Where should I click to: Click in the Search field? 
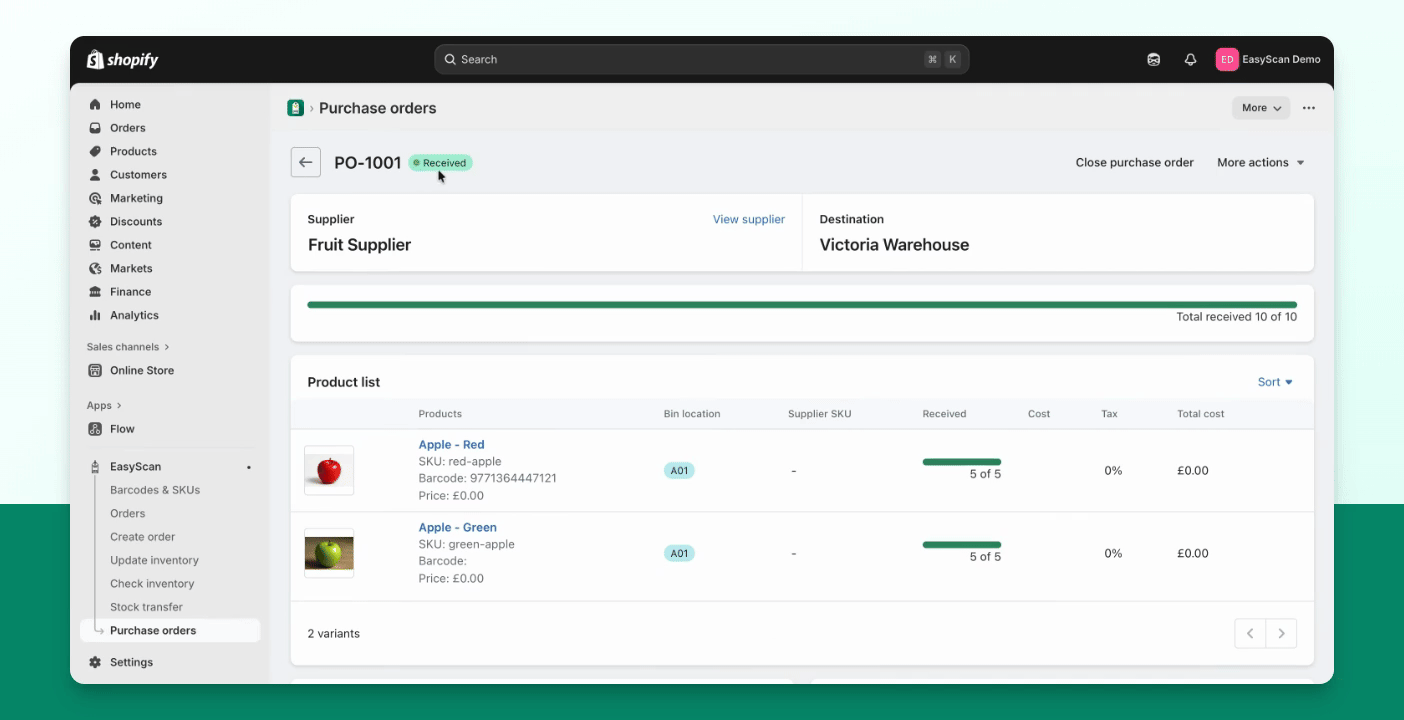point(702,60)
